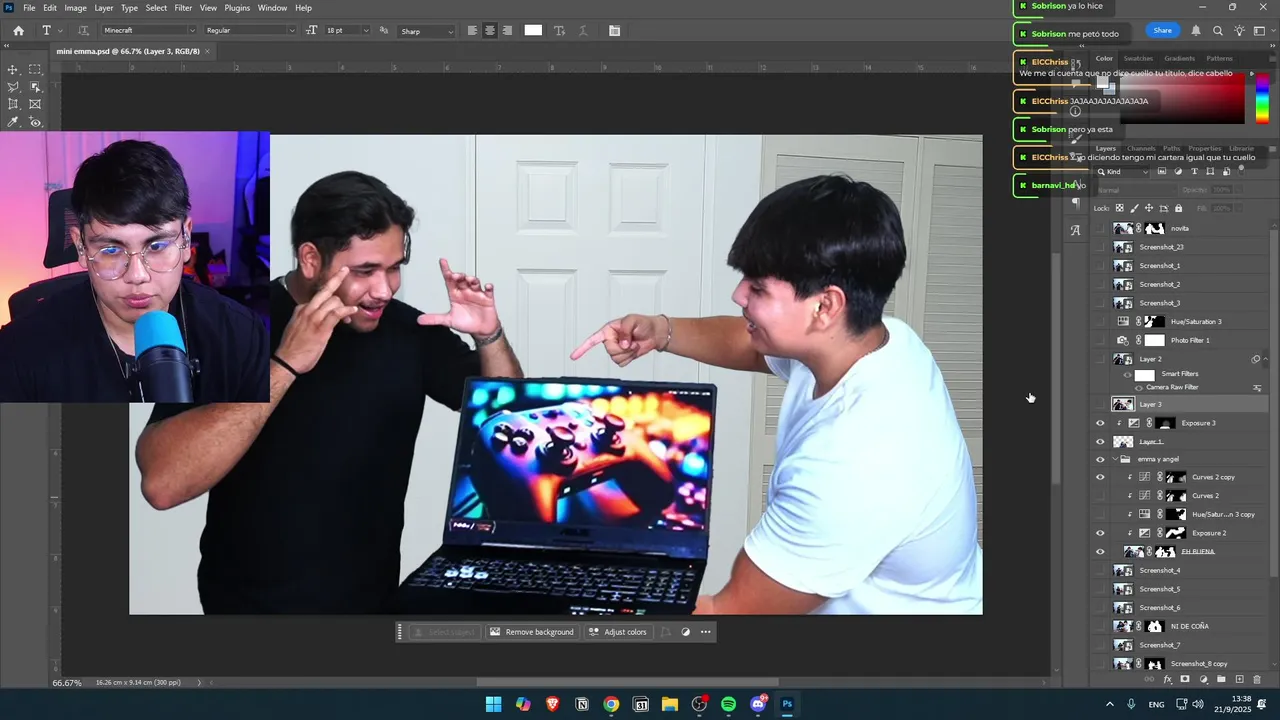This screenshot has width=1280, height=720.
Task: Open the Type tool preset picker arrow
Action: 60,30
